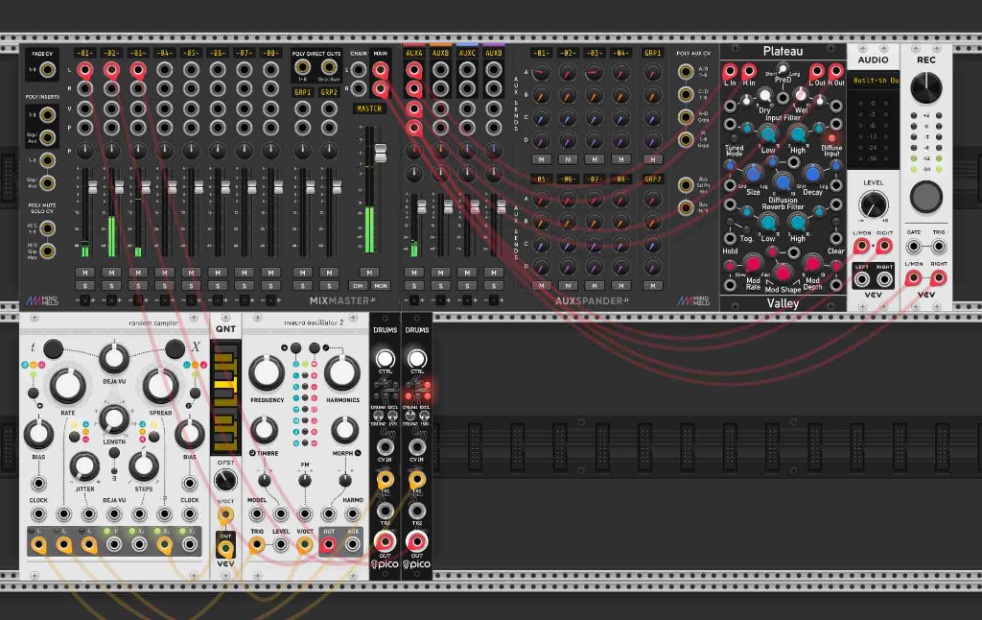This screenshot has height=620, width=982.
Task: Click the Plateau Size knob
Action: [x=752, y=175]
